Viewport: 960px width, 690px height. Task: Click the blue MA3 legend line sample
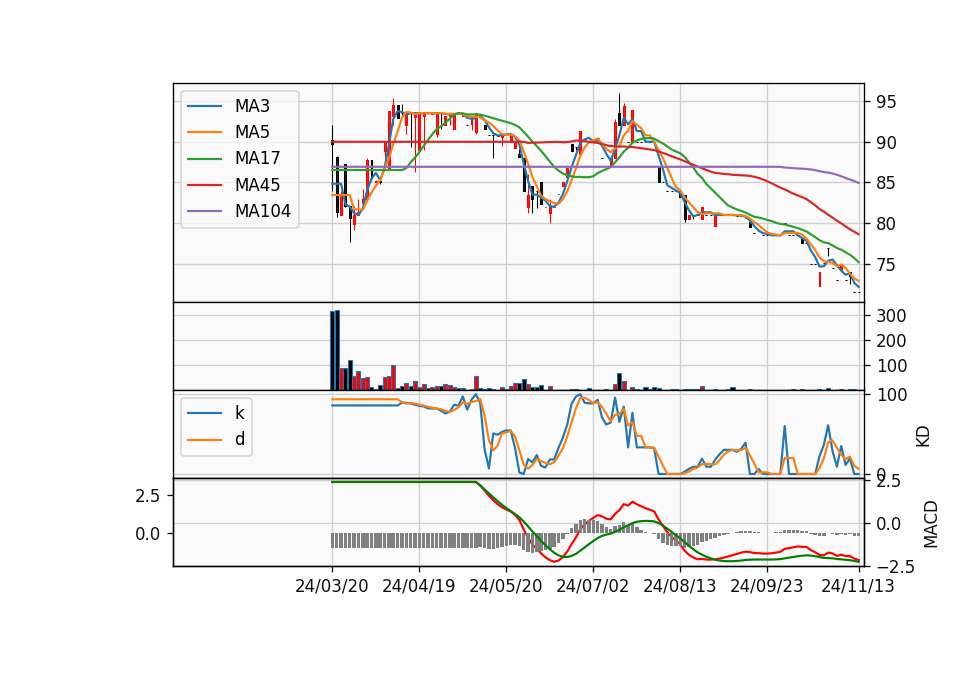(204, 107)
